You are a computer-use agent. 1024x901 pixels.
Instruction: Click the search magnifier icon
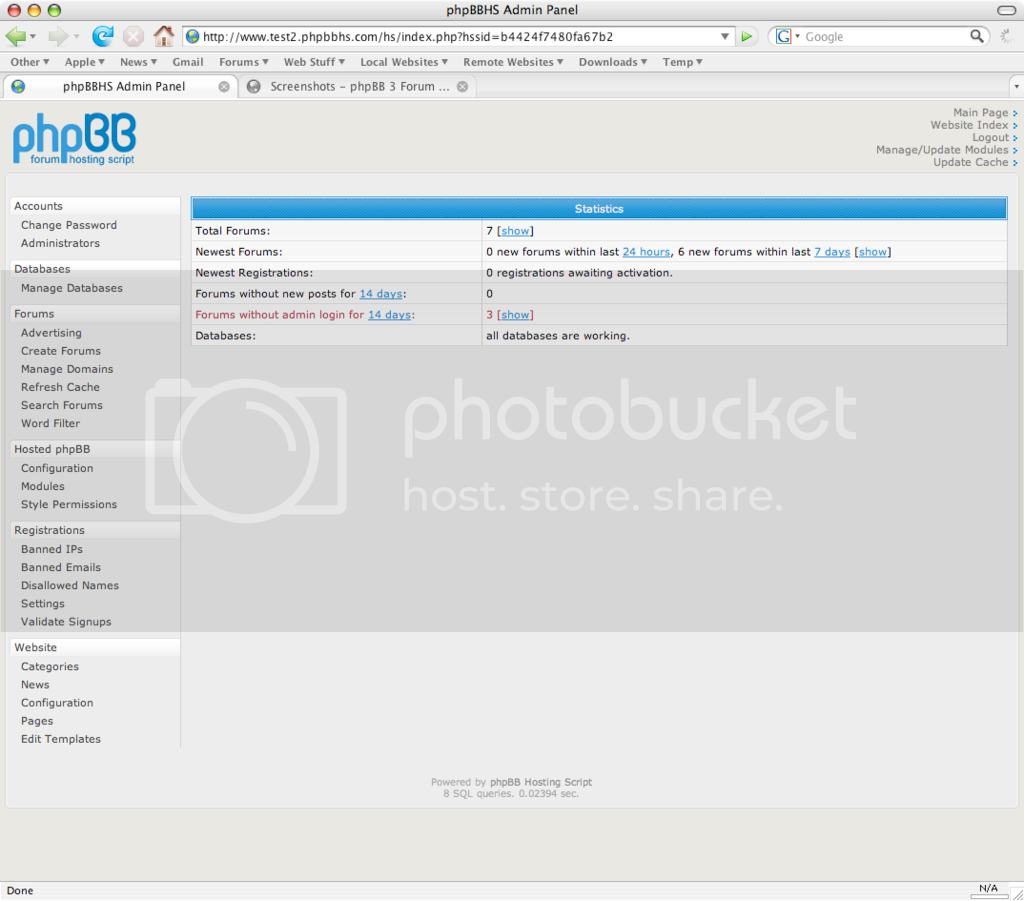pyautogui.click(x=977, y=36)
